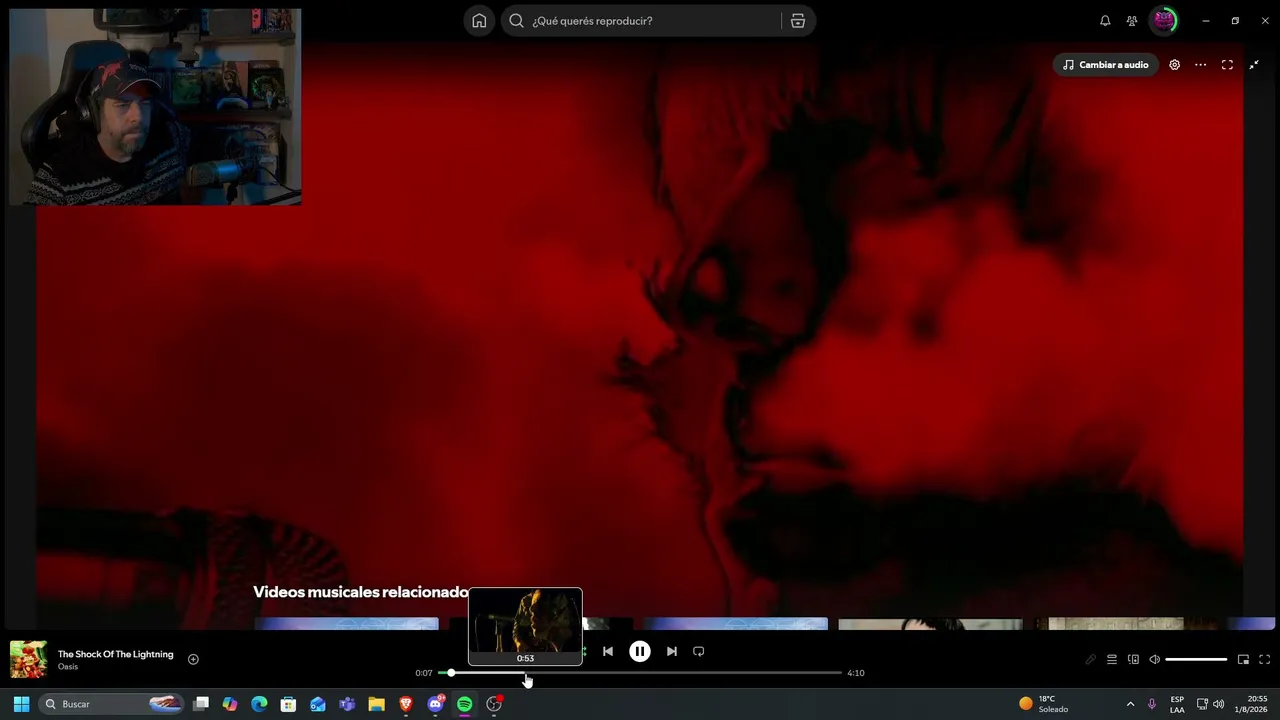Screen dimensions: 1280x720
Task: Go to Spotify Home via house icon
Action: click(479, 21)
